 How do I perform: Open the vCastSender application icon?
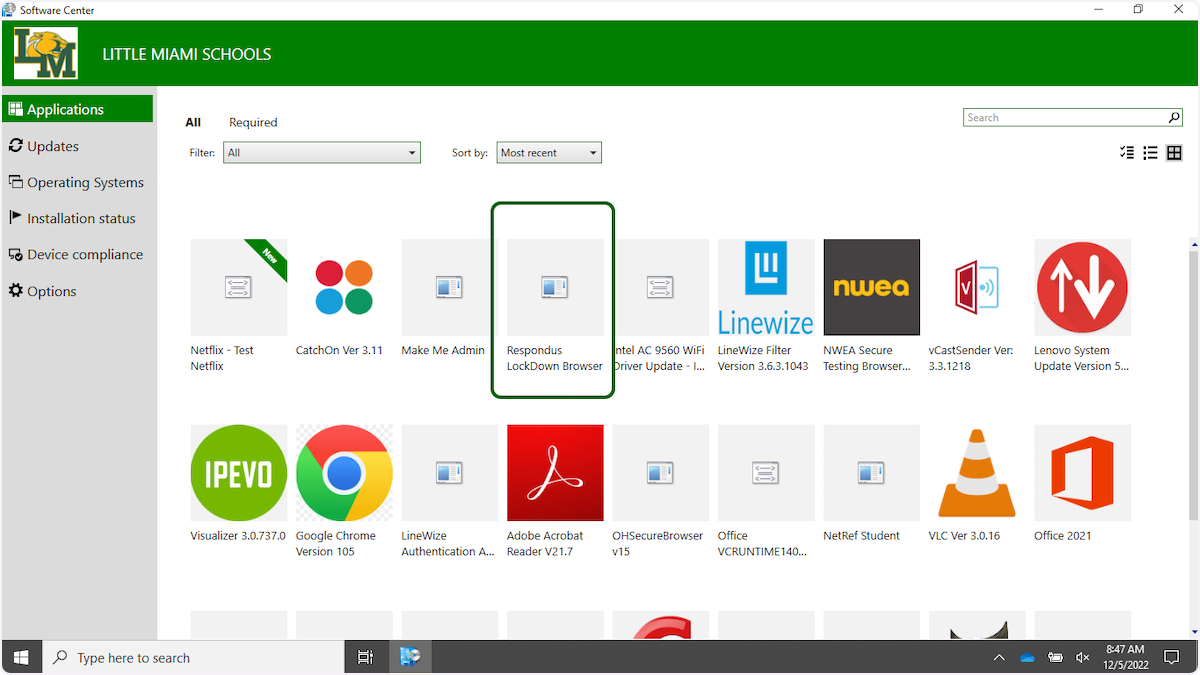(x=977, y=288)
